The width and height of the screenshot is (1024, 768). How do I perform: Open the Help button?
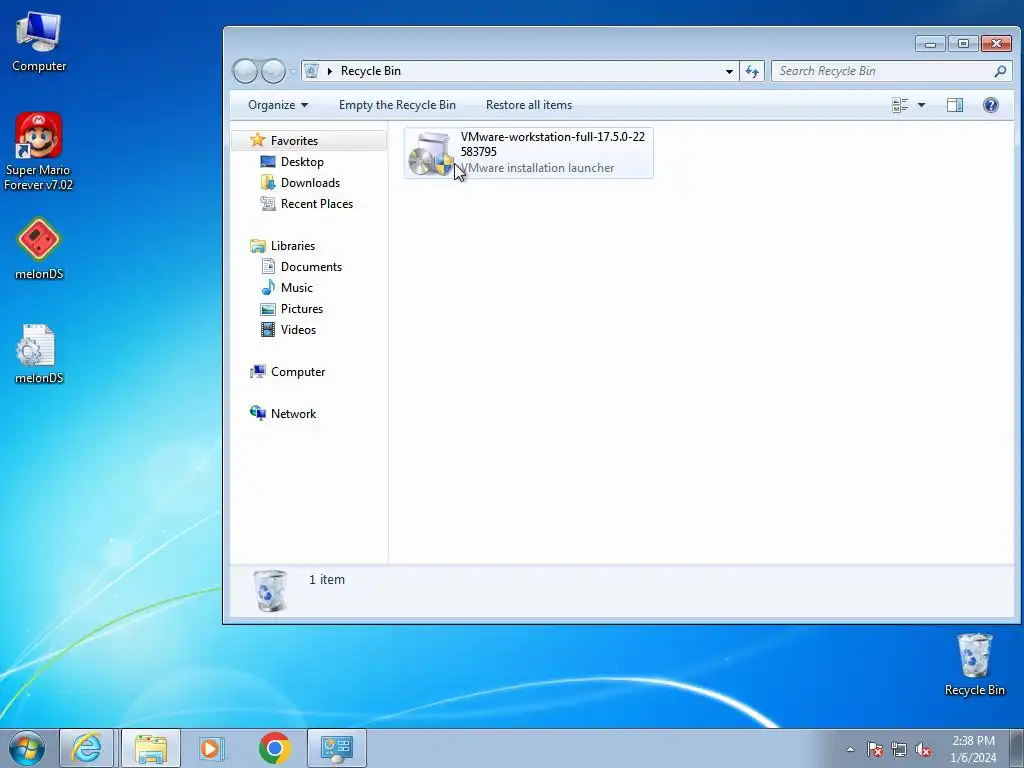[991, 105]
